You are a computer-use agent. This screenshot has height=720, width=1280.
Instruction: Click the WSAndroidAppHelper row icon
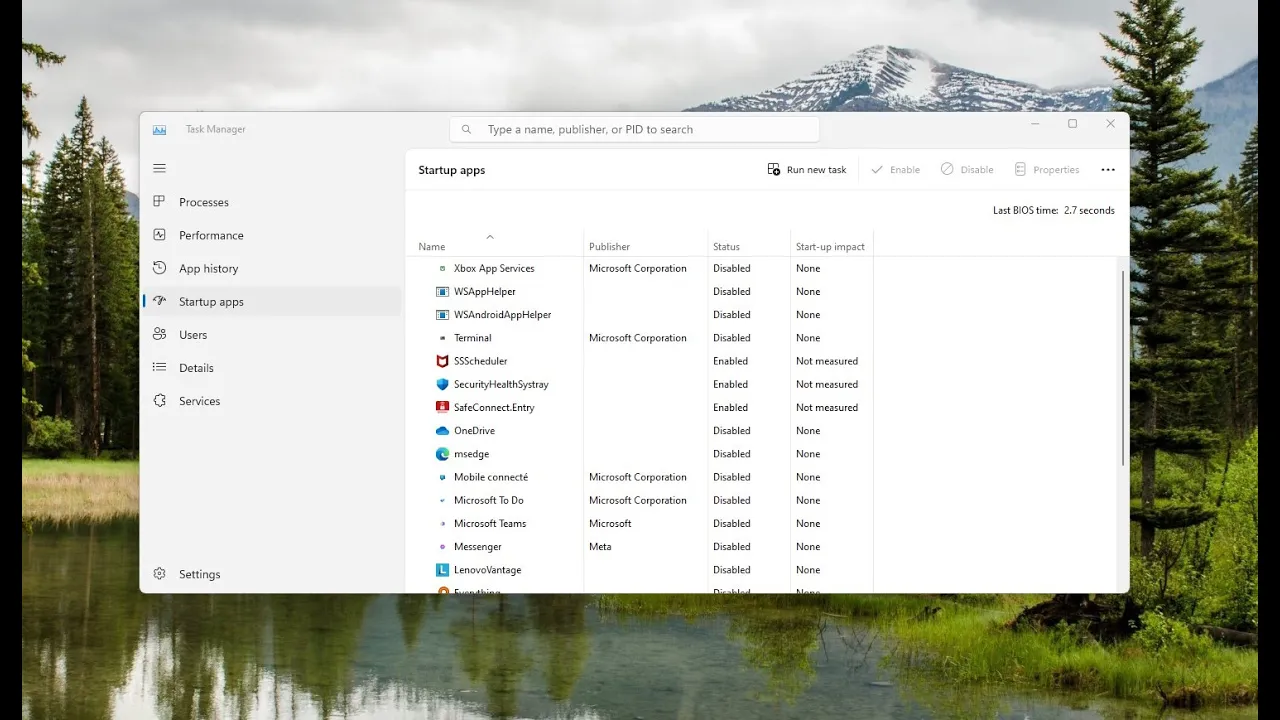click(443, 314)
